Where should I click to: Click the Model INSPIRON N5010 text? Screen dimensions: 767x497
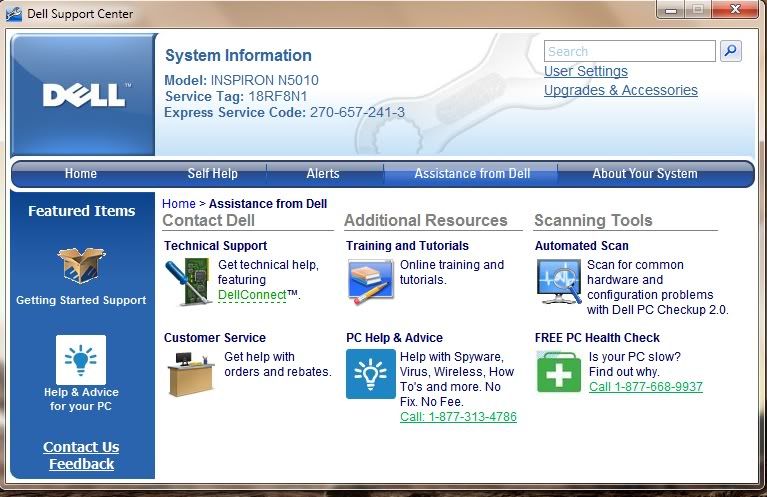coord(241,80)
